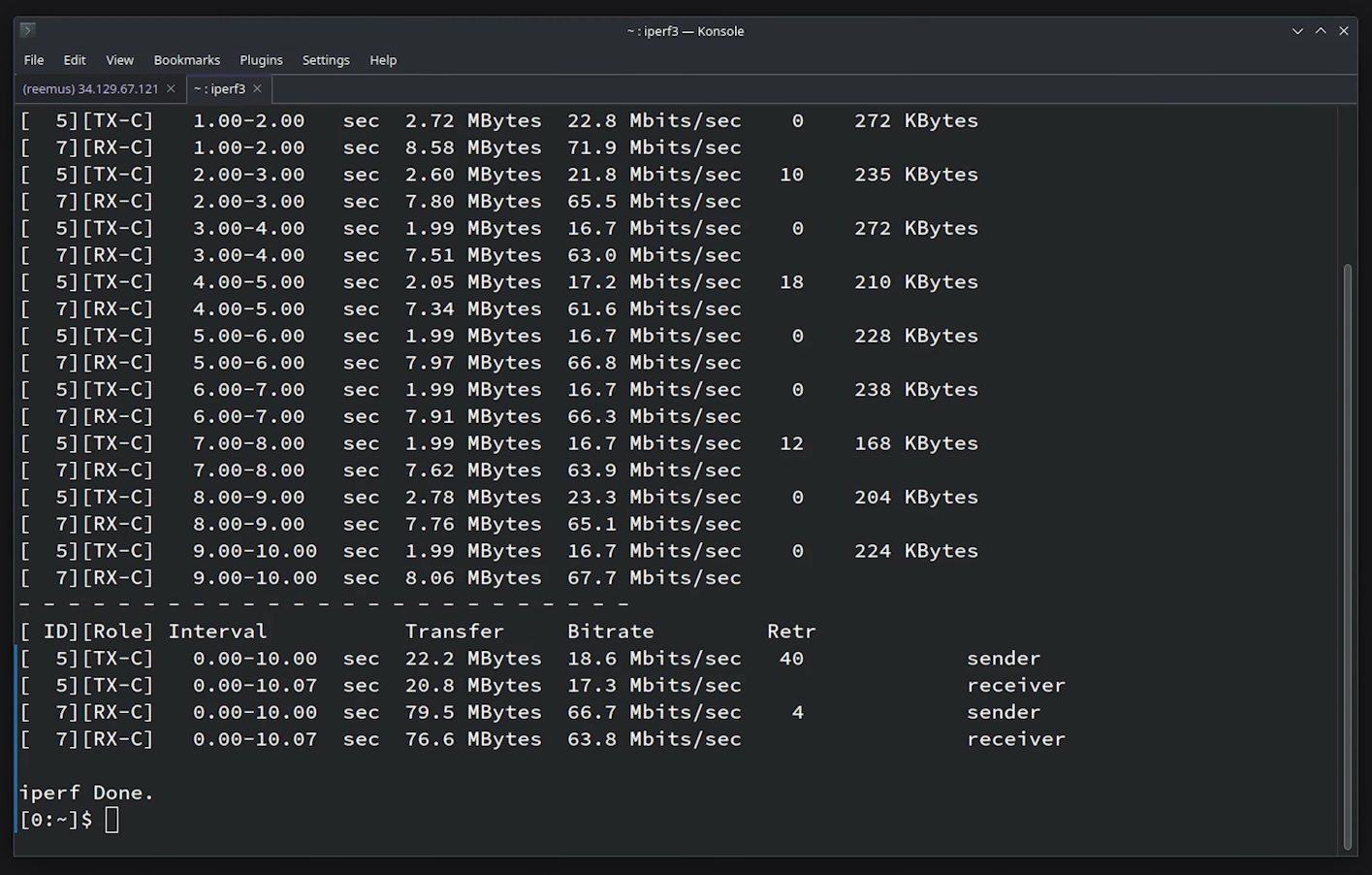Close the (reemus) 34.129.67.121 tab

172,88
